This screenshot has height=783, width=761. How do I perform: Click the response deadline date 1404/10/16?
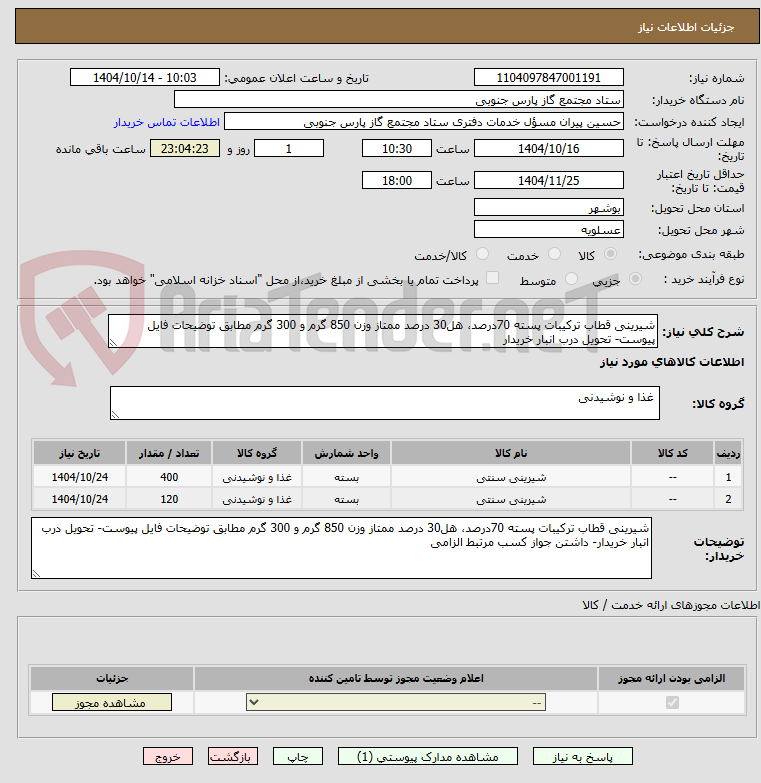coord(548,148)
